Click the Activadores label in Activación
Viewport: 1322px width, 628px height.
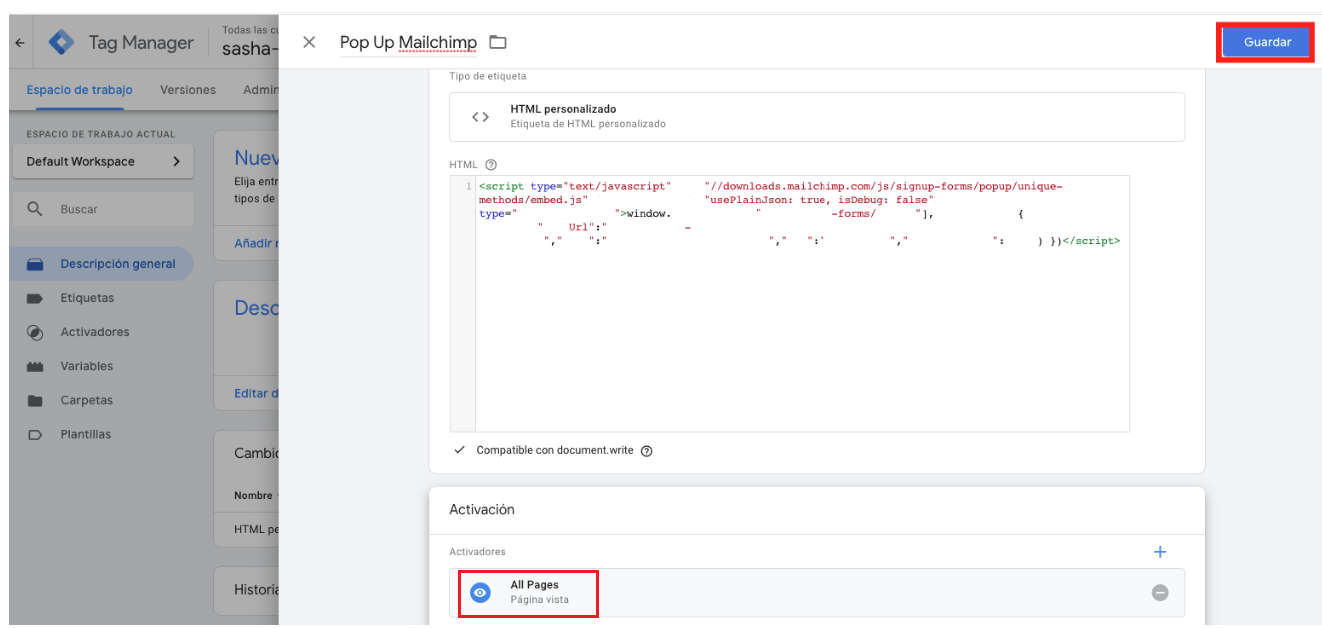tap(478, 551)
